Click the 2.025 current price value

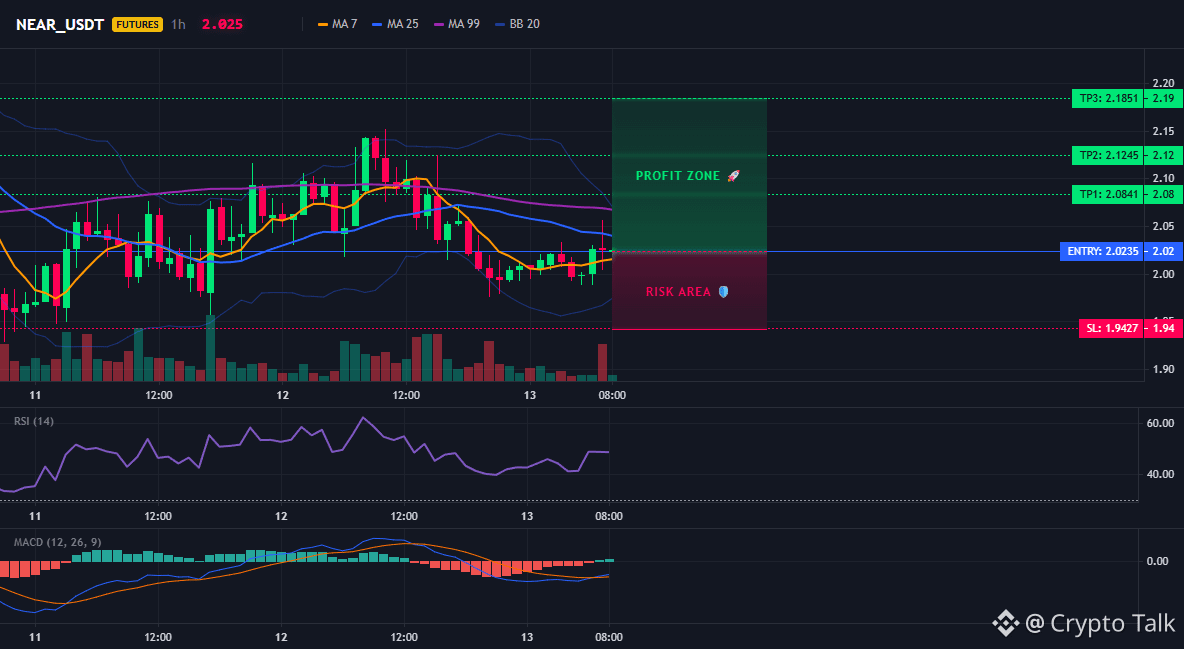click(222, 24)
